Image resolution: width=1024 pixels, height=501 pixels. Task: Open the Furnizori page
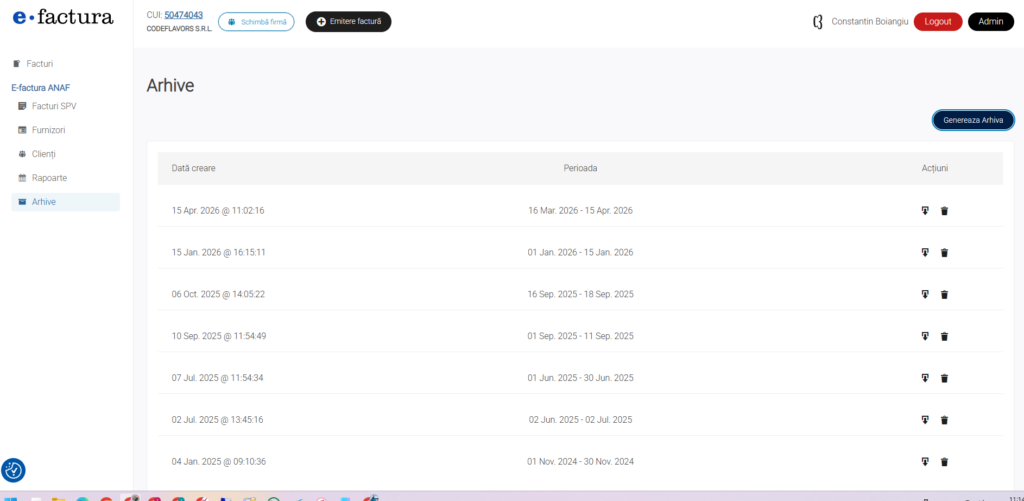(48, 130)
